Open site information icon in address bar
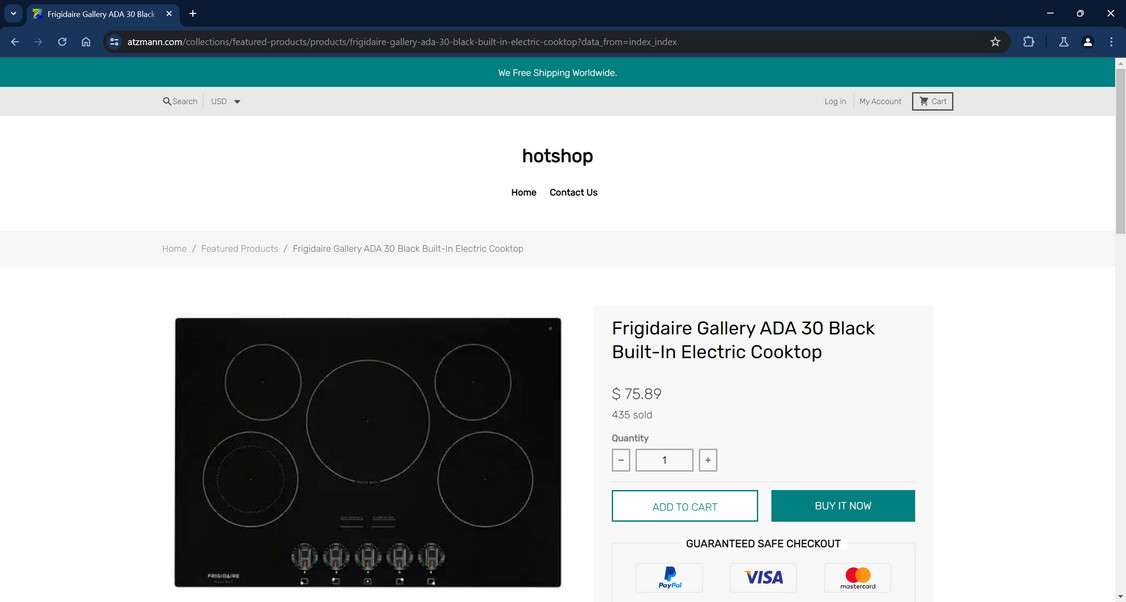 coord(114,42)
